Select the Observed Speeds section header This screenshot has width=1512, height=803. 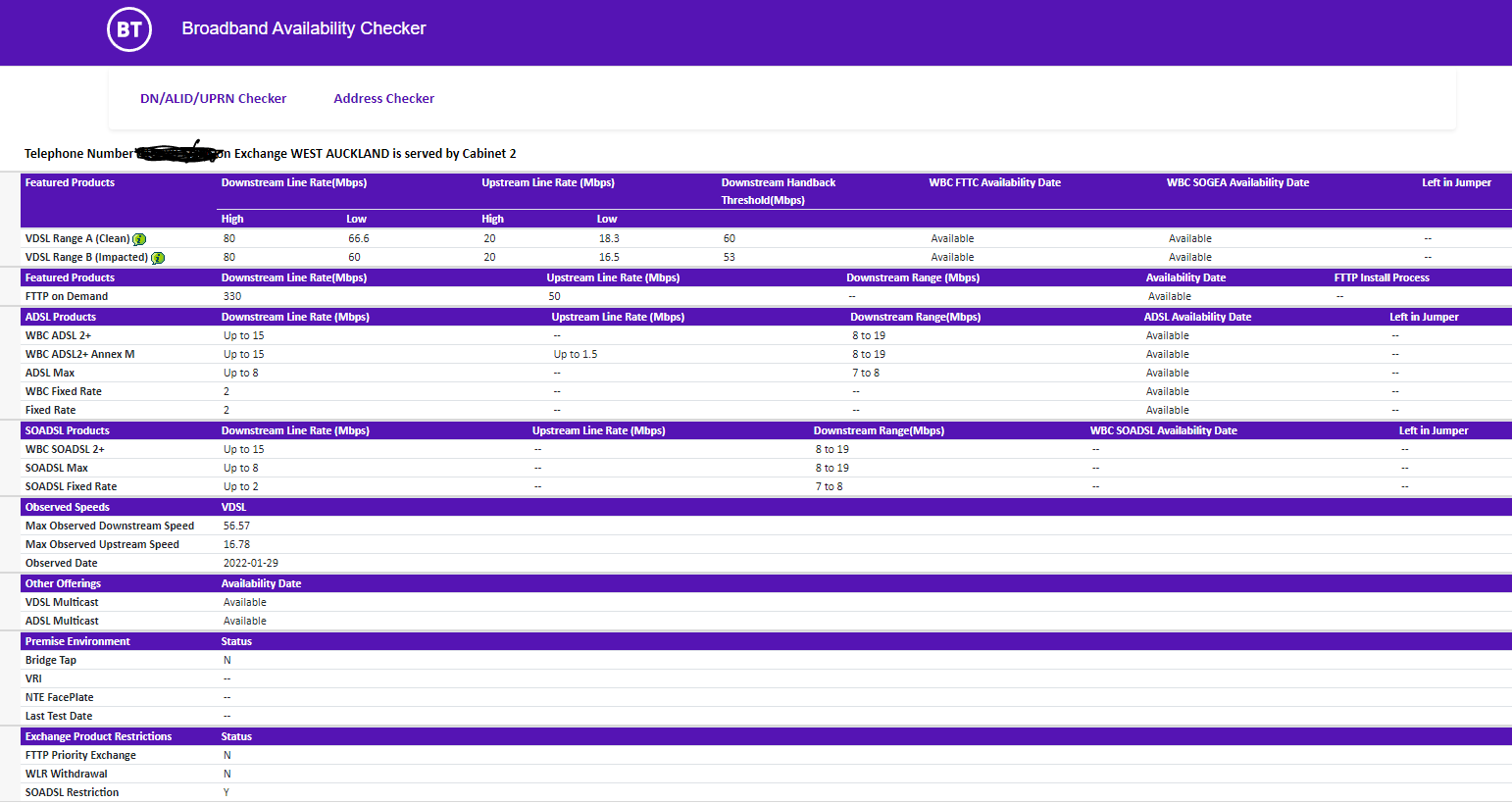[x=67, y=507]
